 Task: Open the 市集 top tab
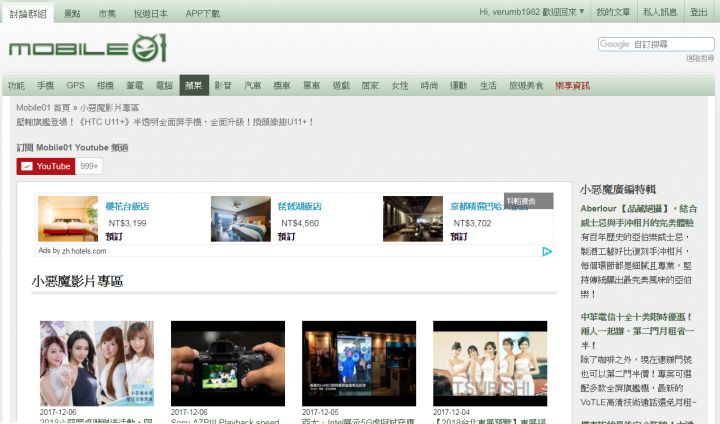click(x=107, y=14)
